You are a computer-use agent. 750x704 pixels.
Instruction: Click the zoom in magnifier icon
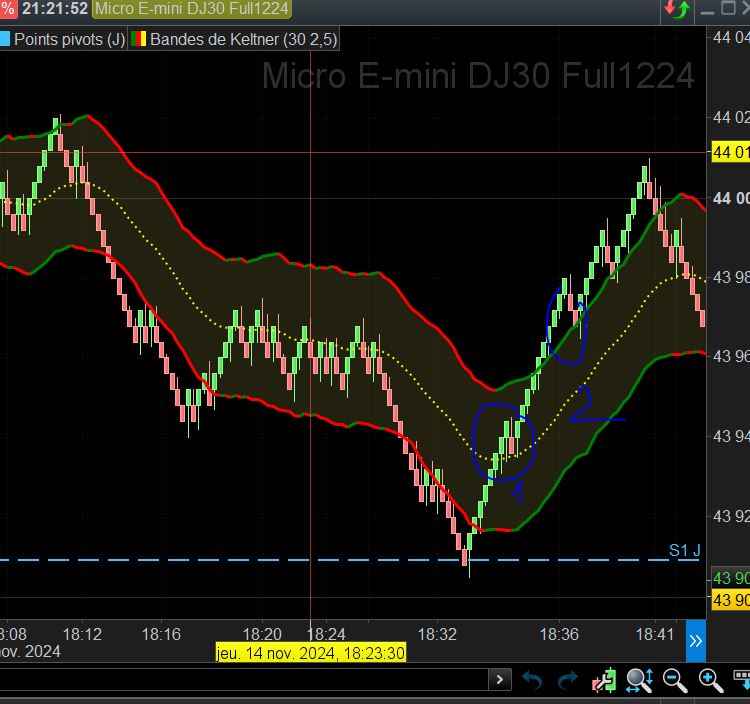[710, 681]
